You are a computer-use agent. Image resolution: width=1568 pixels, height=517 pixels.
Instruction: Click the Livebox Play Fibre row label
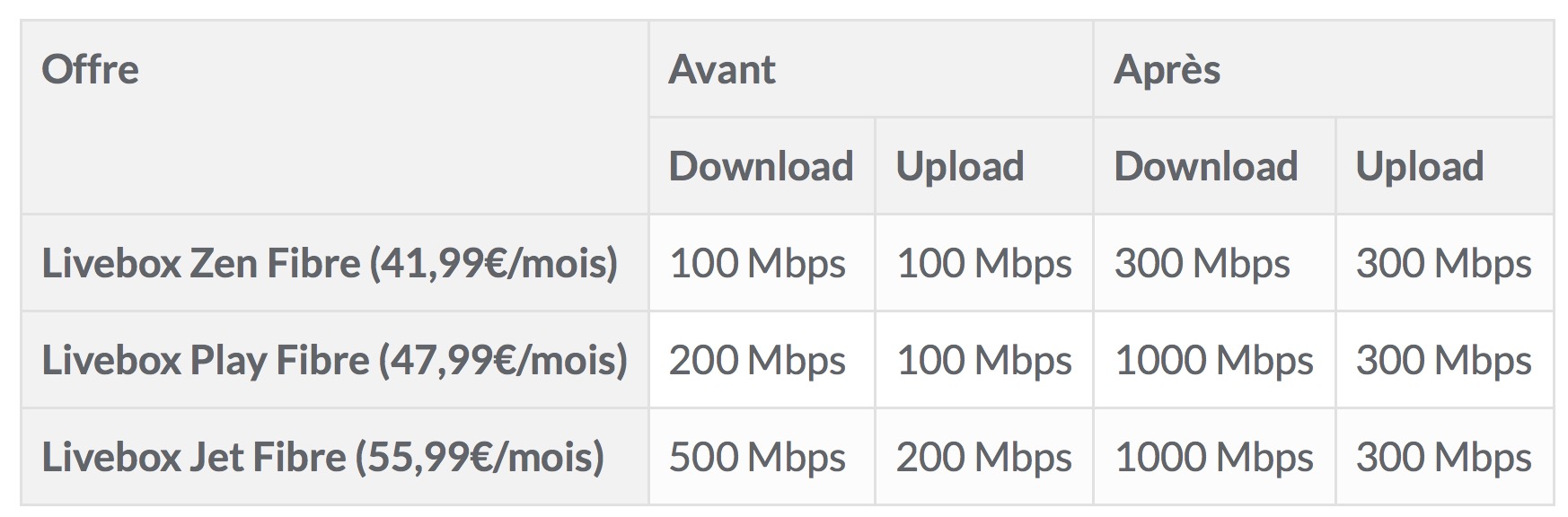[334, 361]
